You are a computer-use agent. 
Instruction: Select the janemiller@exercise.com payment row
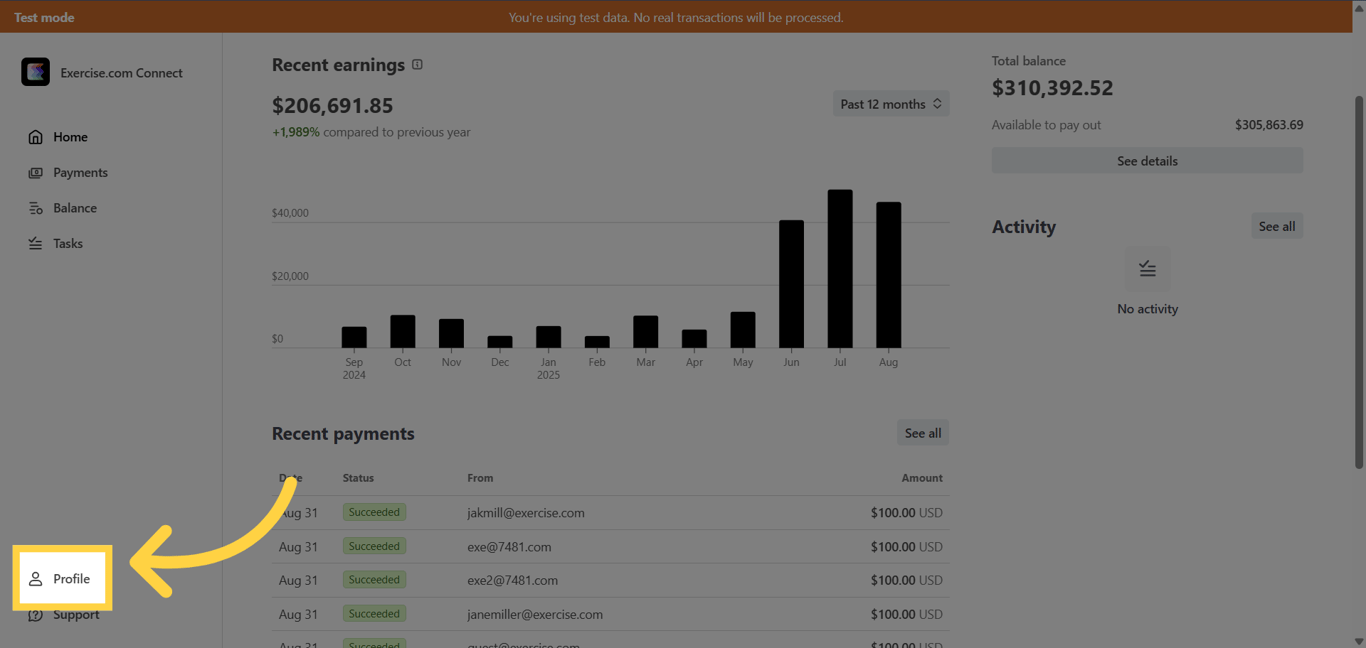click(x=610, y=614)
